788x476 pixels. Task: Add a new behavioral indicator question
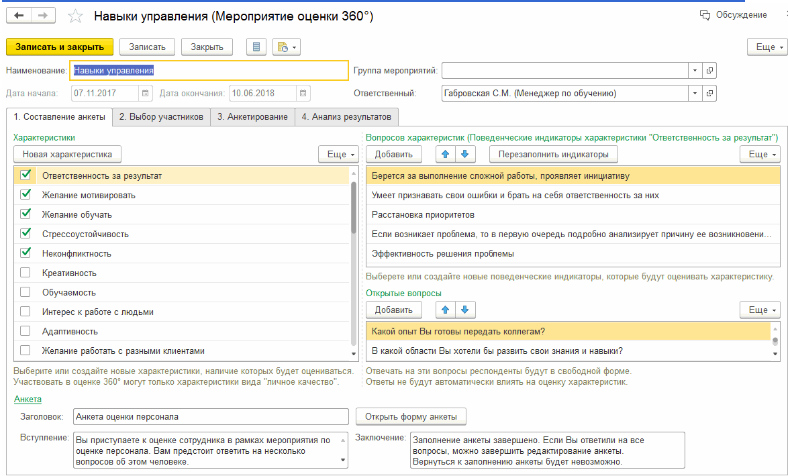point(393,154)
